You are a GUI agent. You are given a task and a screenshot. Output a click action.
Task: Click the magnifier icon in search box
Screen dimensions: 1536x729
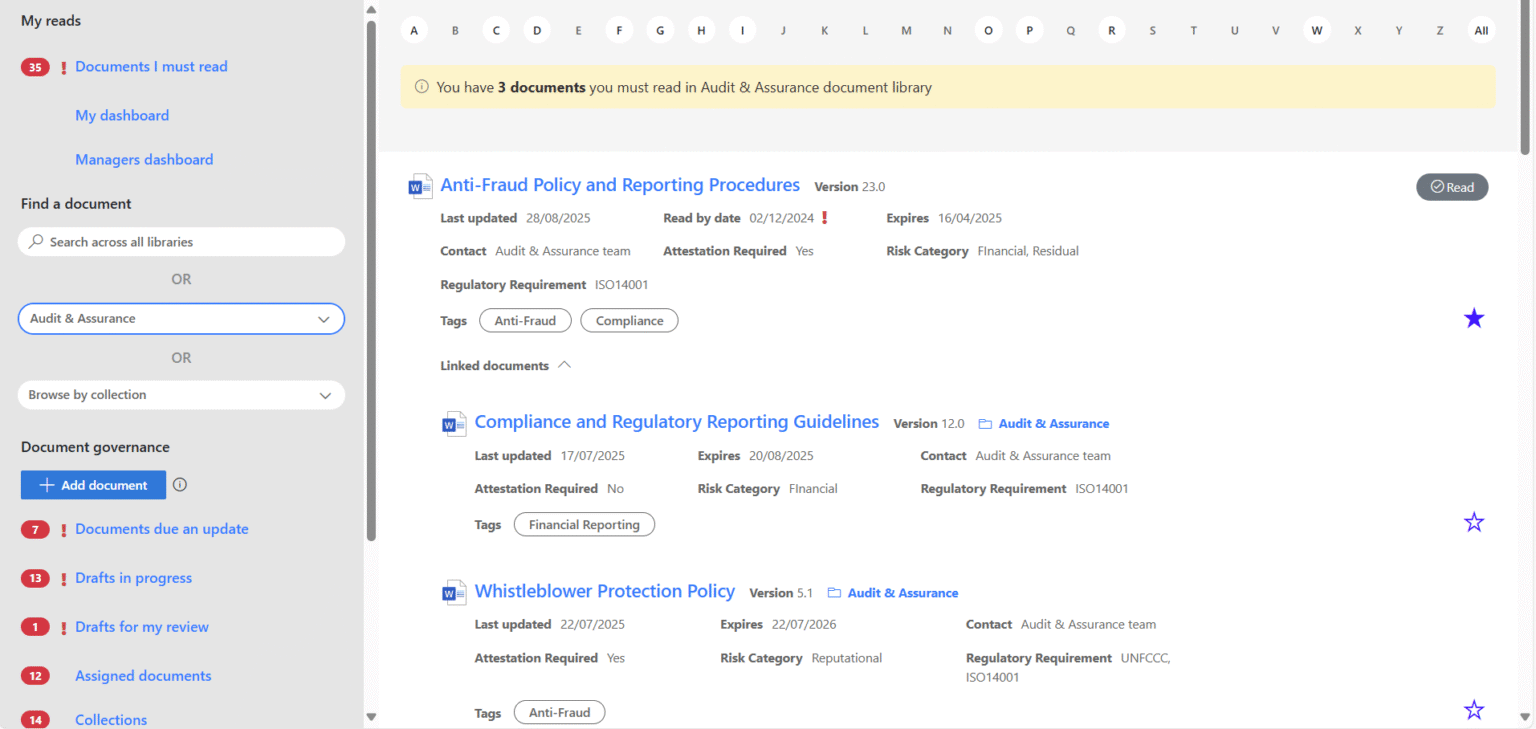click(x=37, y=242)
